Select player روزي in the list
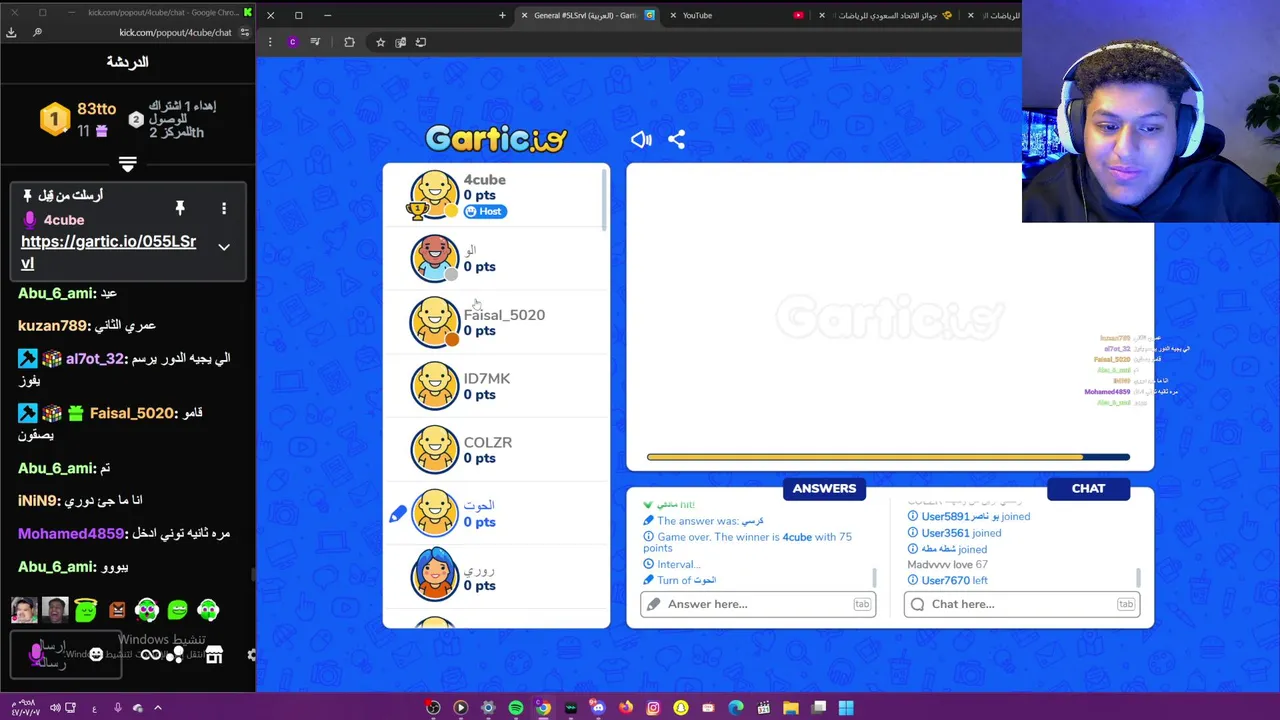Screen dimensions: 1280x720 click(496, 577)
